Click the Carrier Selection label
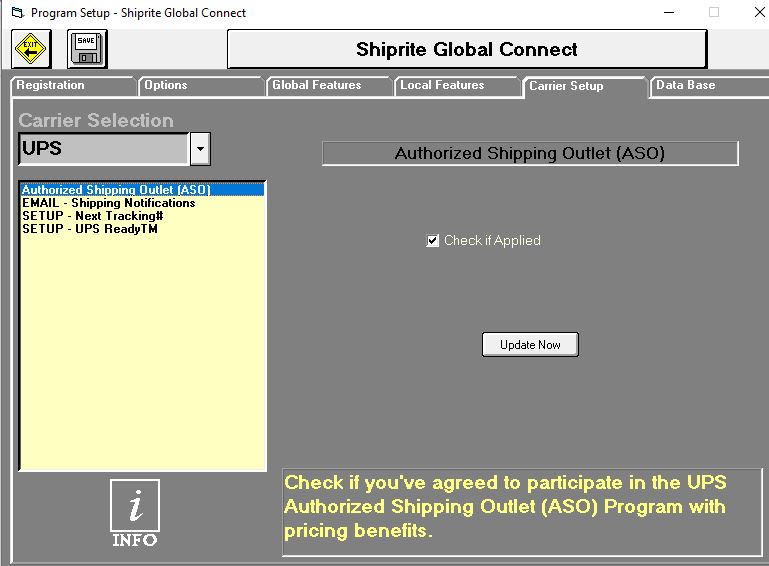The height and width of the screenshot is (566, 769). tap(96, 120)
